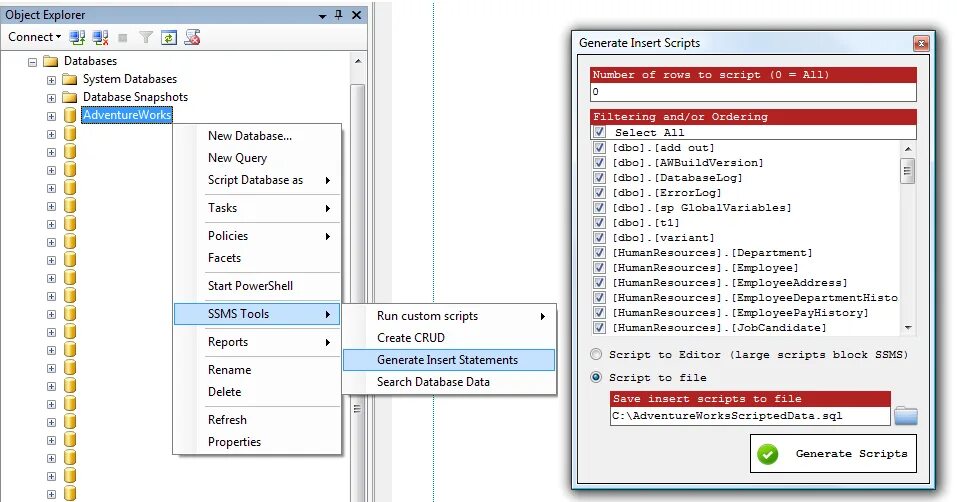The width and height of the screenshot is (957, 502).
Task: Close the Generate Insert Scripts dialog
Action: [921, 43]
